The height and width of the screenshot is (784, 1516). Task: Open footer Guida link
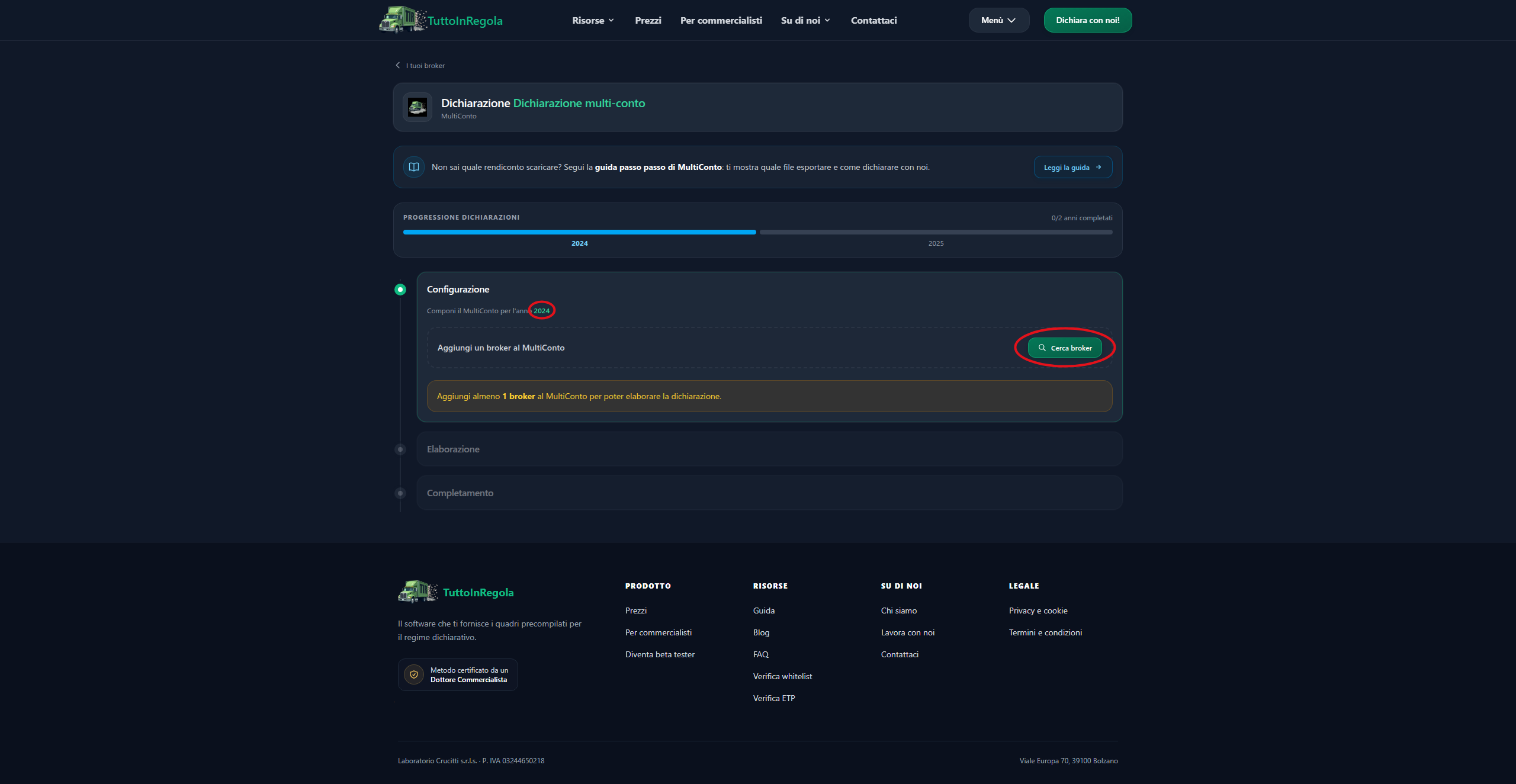(764, 611)
